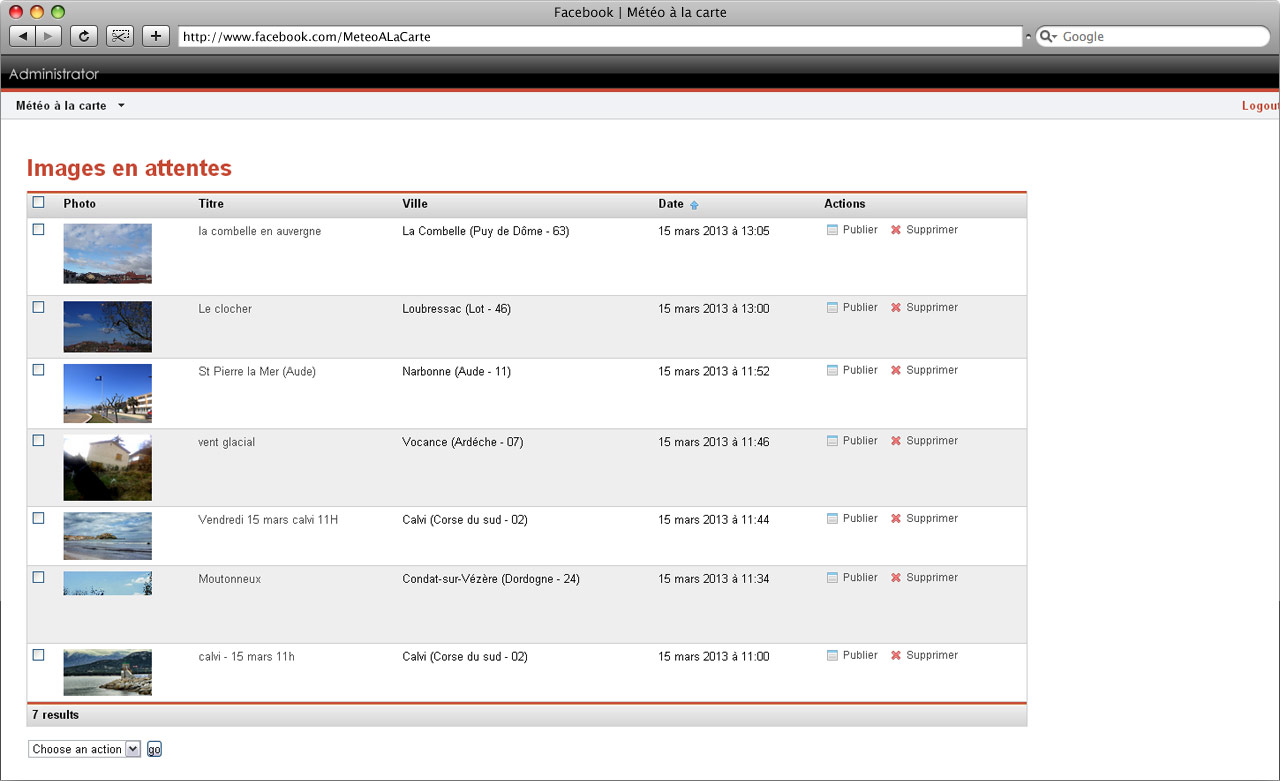The height and width of the screenshot is (781, 1280).
Task: Supprimer red X in Le clocher row
Action: click(x=896, y=308)
